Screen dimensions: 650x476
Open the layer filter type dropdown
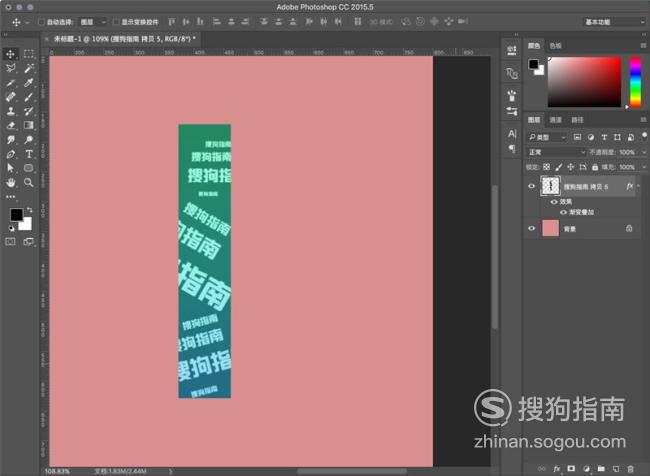[x=547, y=137]
